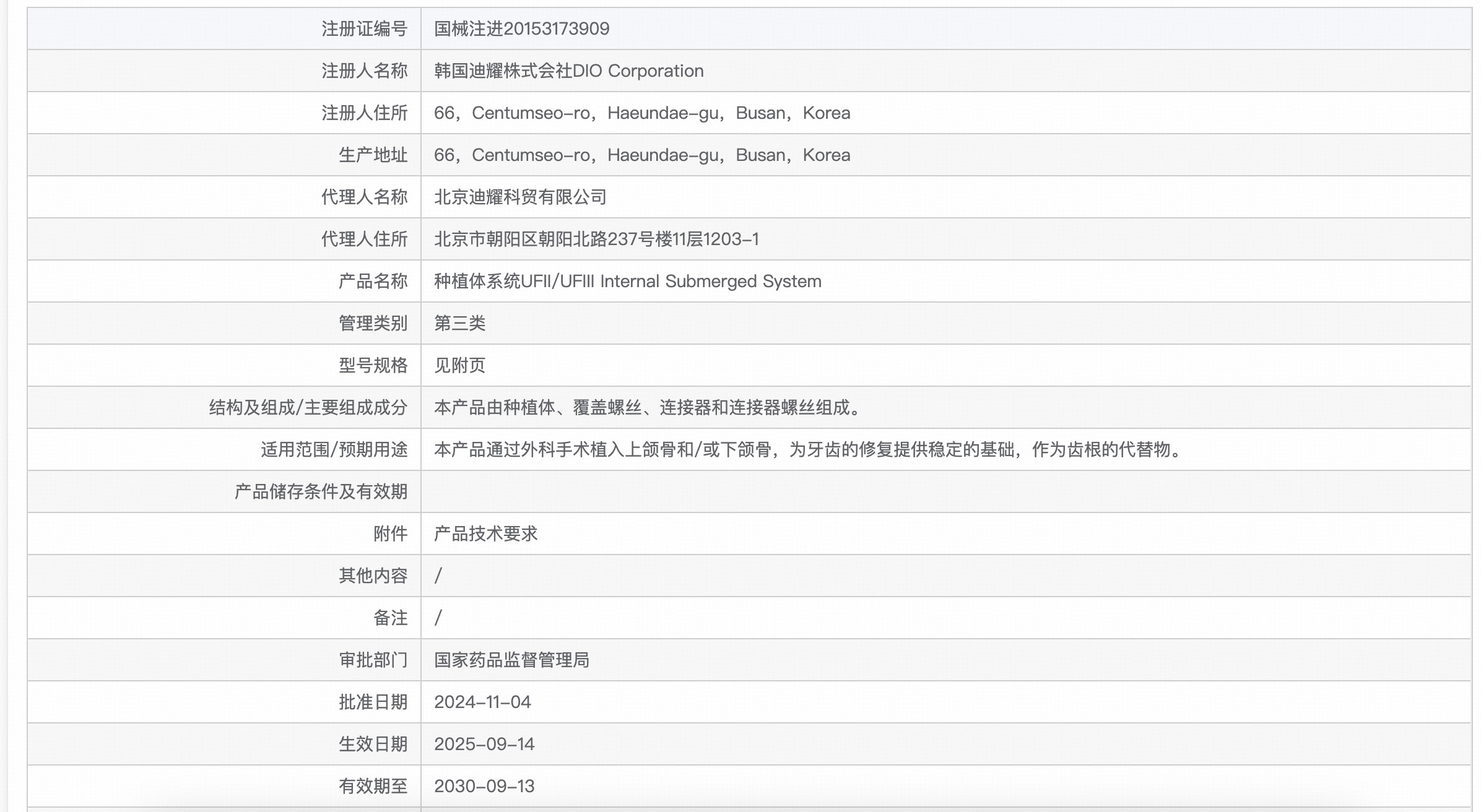The image size is (1481, 812).
Task: Click the 见附页 model specification value
Action: 459,365
